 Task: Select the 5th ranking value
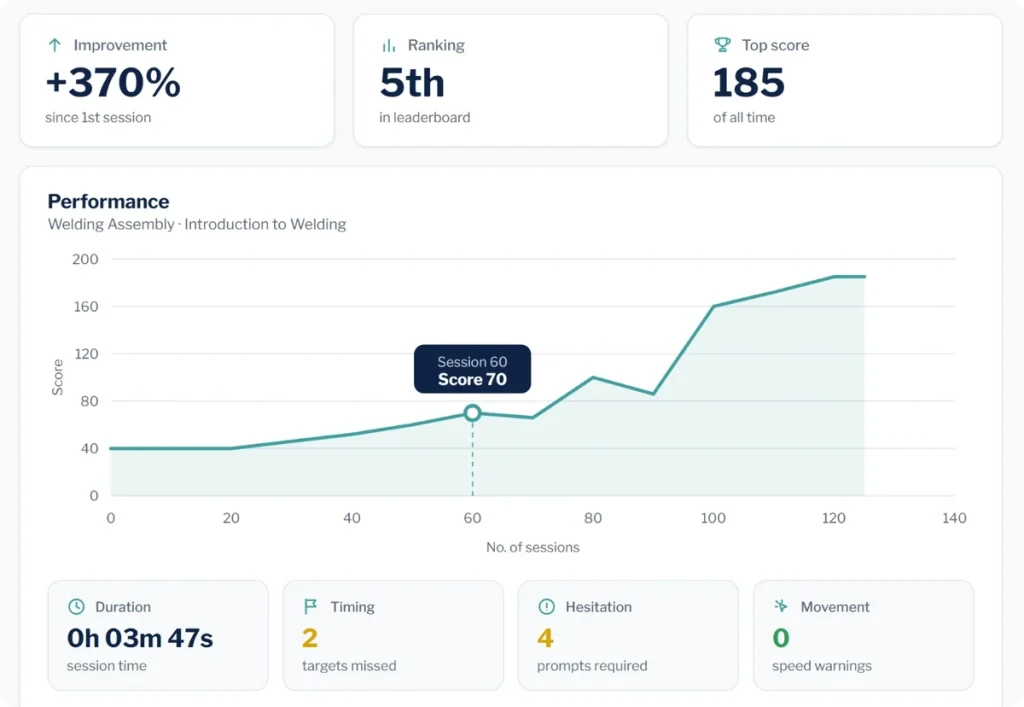412,82
